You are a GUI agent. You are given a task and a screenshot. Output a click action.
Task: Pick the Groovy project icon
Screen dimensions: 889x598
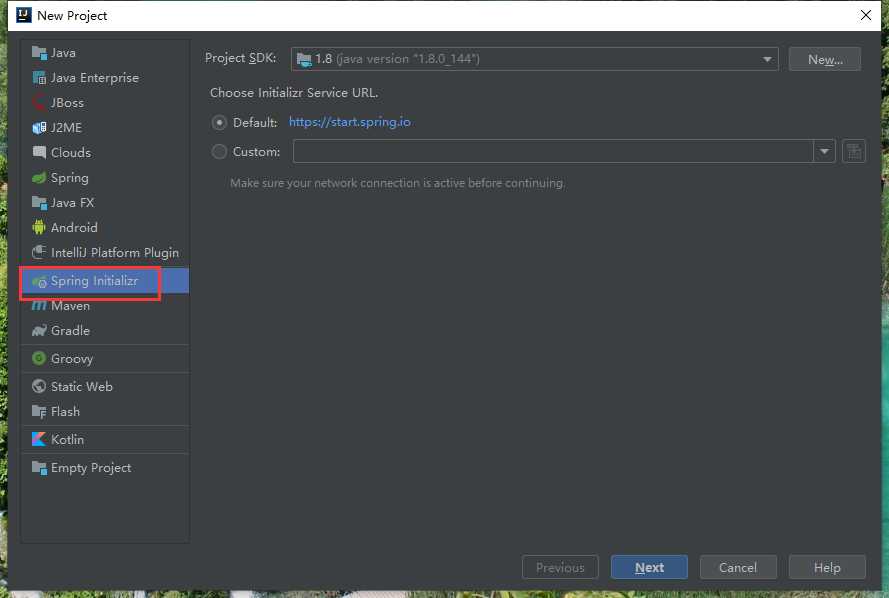39,358
